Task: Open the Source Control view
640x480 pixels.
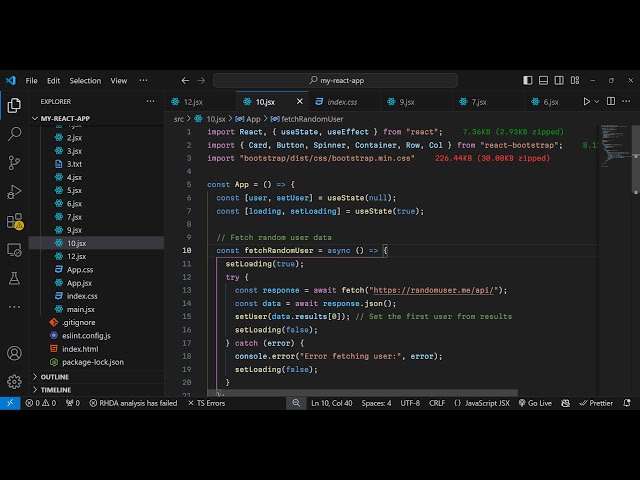Action: [14, 162]
